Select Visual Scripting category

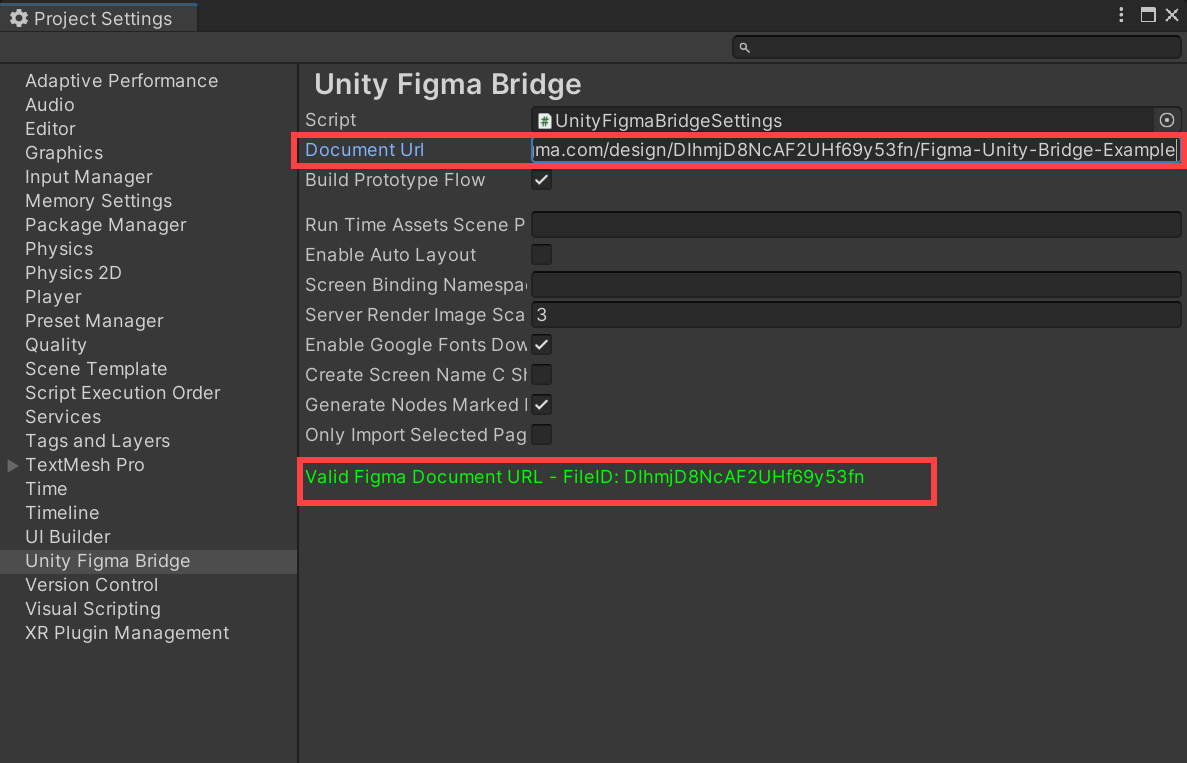[x=93, y=609]
